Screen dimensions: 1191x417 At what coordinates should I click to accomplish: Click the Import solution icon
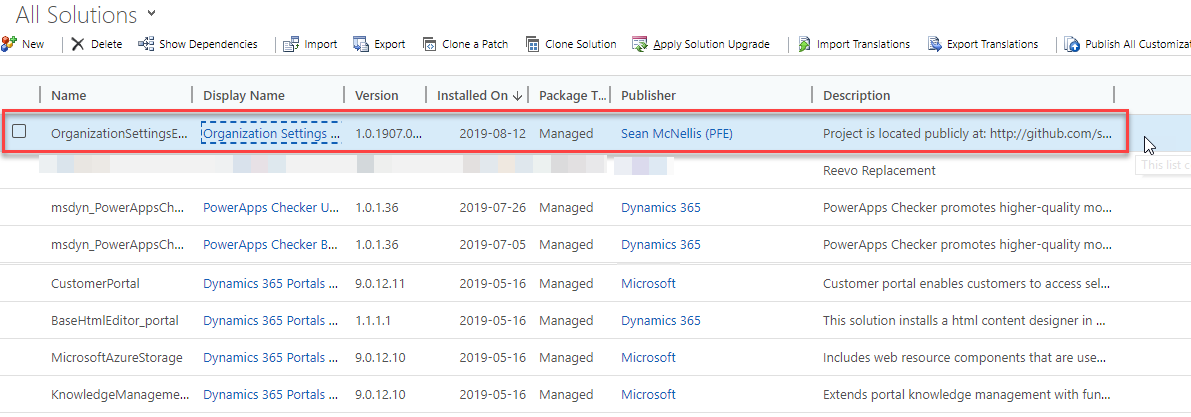[292, 44]
